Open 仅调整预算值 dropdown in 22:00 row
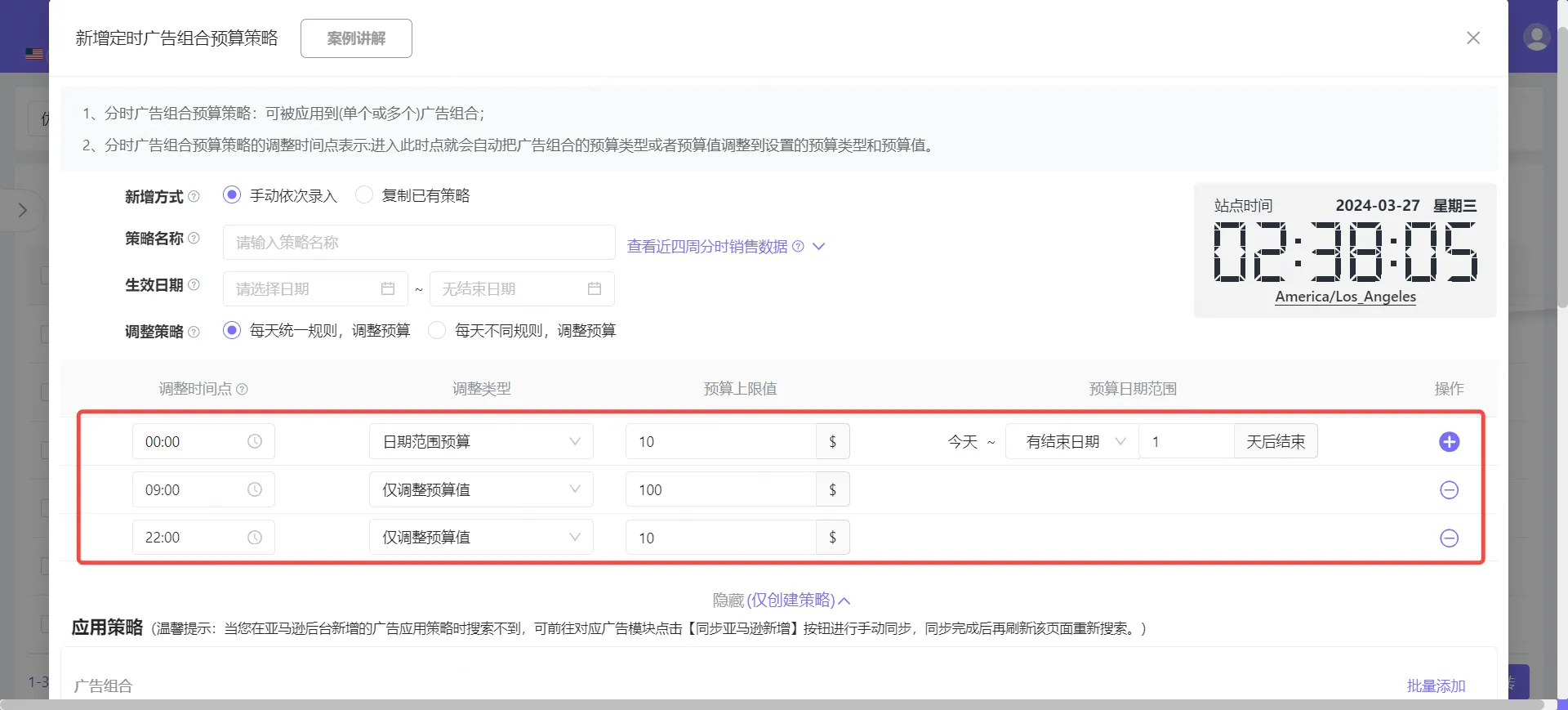Image resolution: width=1568 pixels, height=710 pixels. [481, 538]
